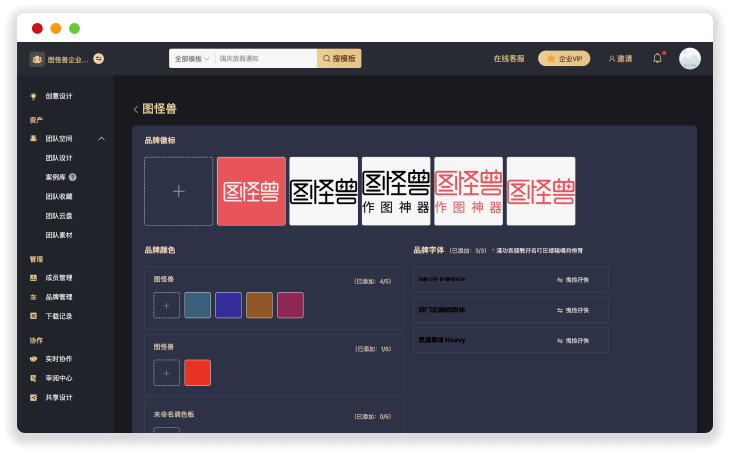Click the 已添加: 1/5 count label

coord(373,349)
